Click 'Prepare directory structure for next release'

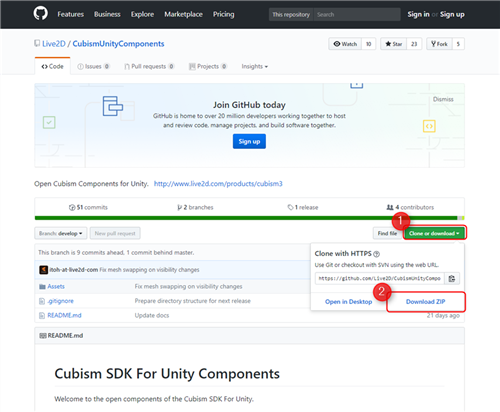193,301
